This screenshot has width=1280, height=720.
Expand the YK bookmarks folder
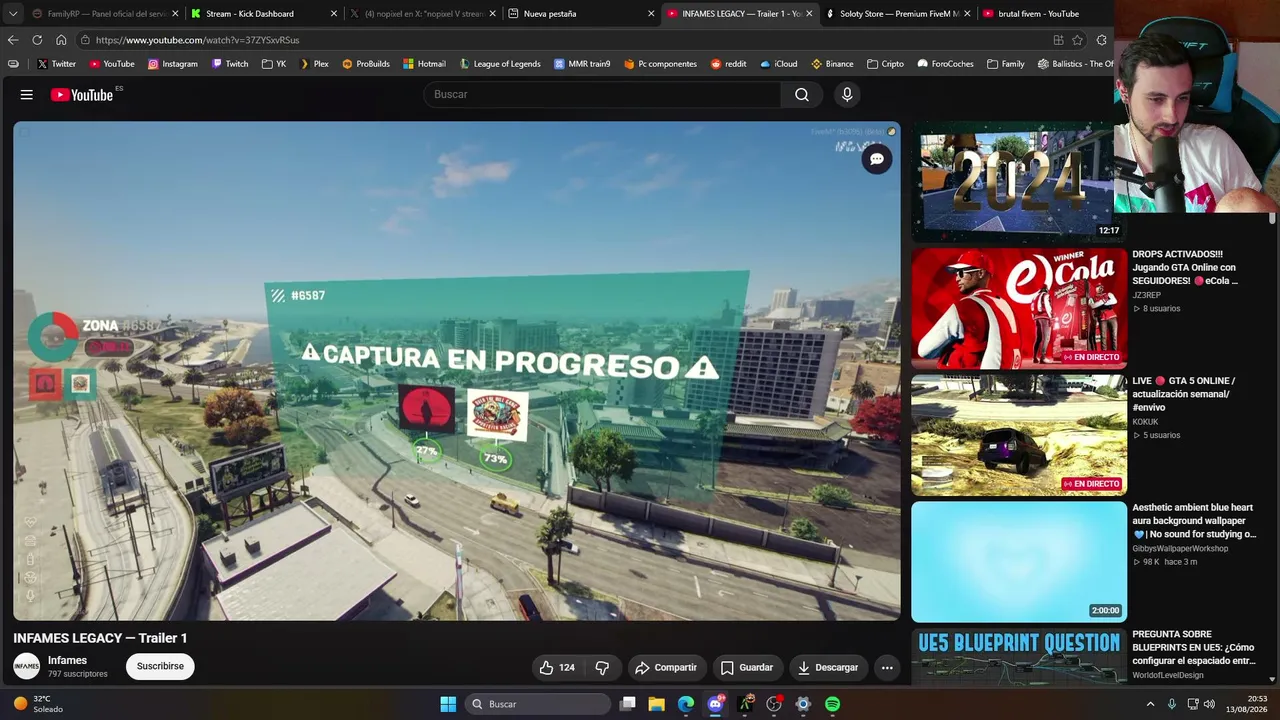click(x=274, y=64)
